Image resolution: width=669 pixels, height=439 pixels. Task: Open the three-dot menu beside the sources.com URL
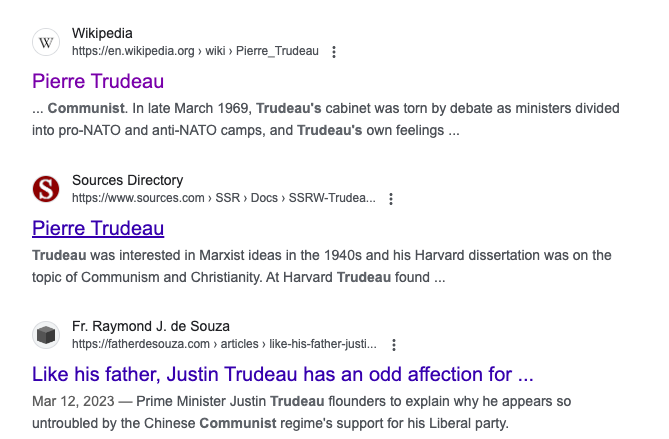click(391, 199)
